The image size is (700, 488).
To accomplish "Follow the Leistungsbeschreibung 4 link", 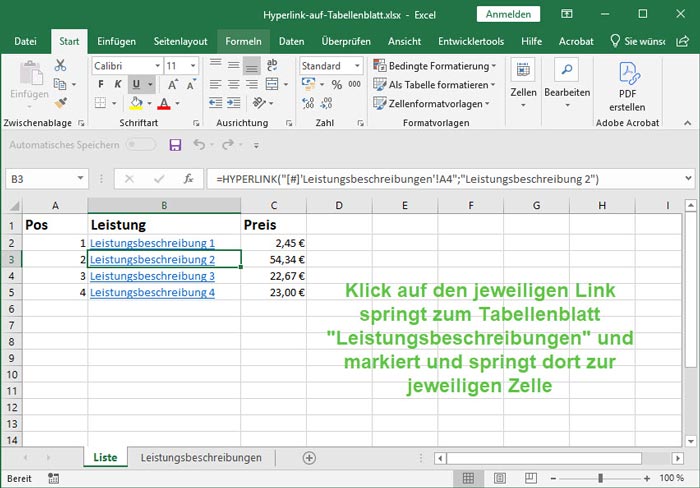I will click(x=152, y=293).
